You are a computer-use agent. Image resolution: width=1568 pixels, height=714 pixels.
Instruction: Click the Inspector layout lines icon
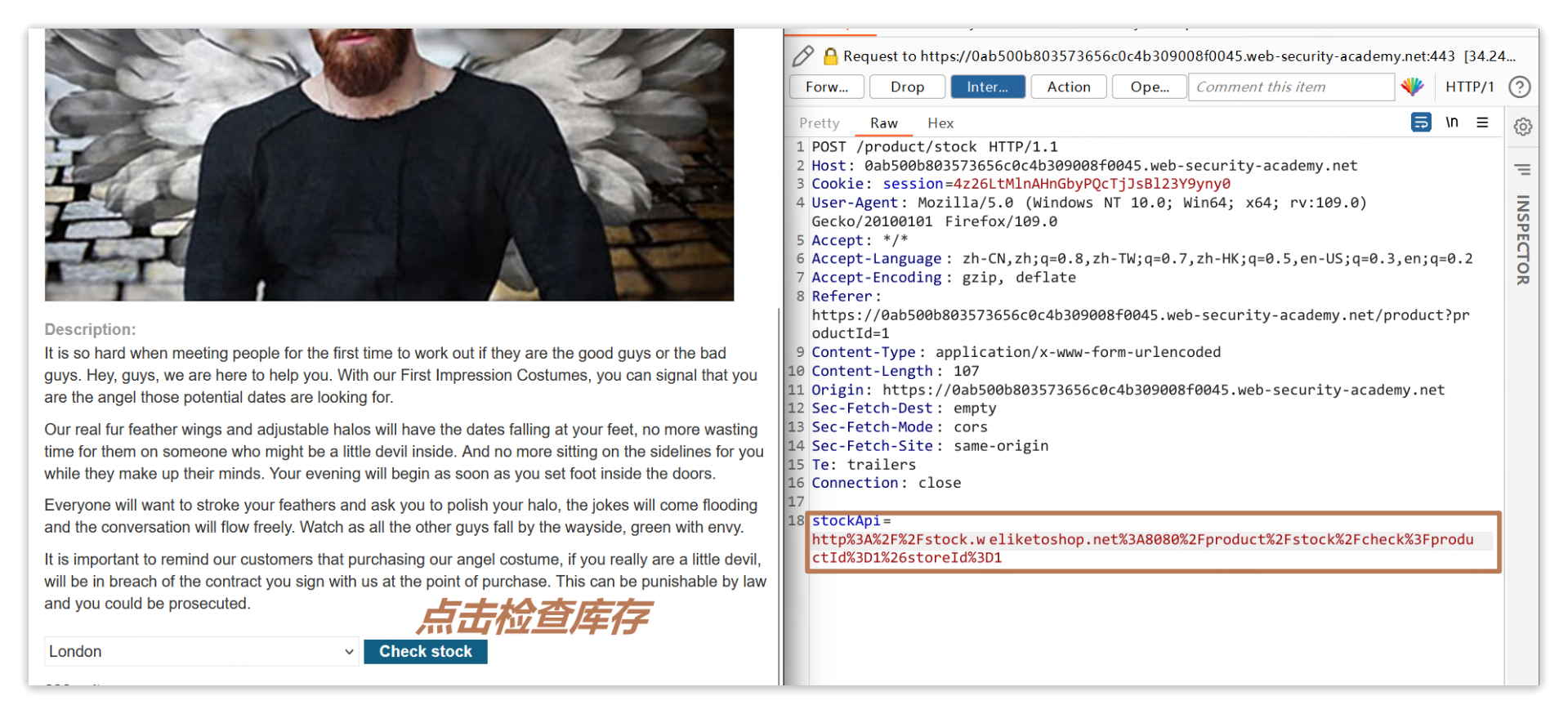click(x=1522, y=169)
